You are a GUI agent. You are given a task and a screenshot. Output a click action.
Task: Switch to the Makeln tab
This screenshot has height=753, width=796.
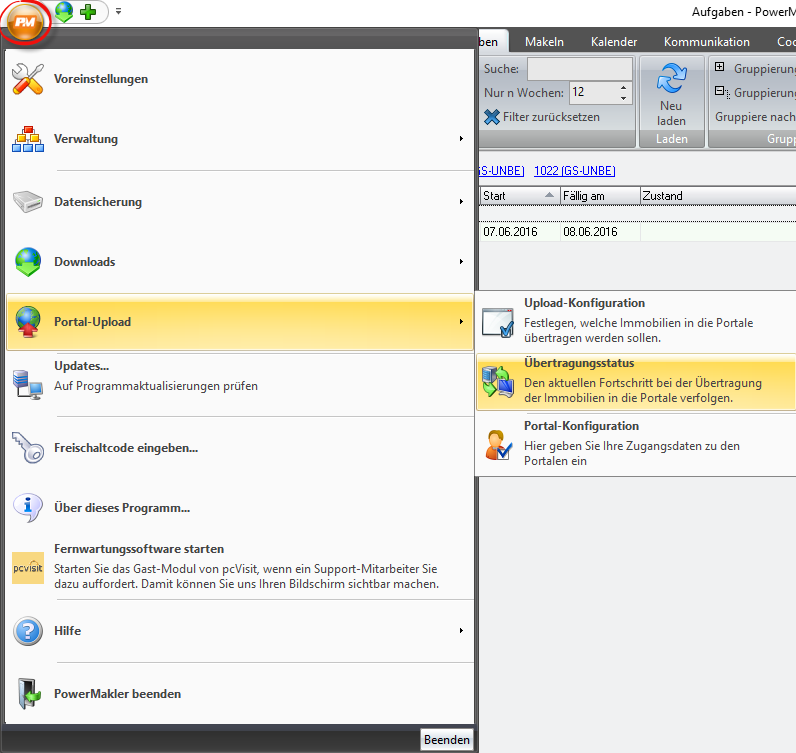point(544,42)
